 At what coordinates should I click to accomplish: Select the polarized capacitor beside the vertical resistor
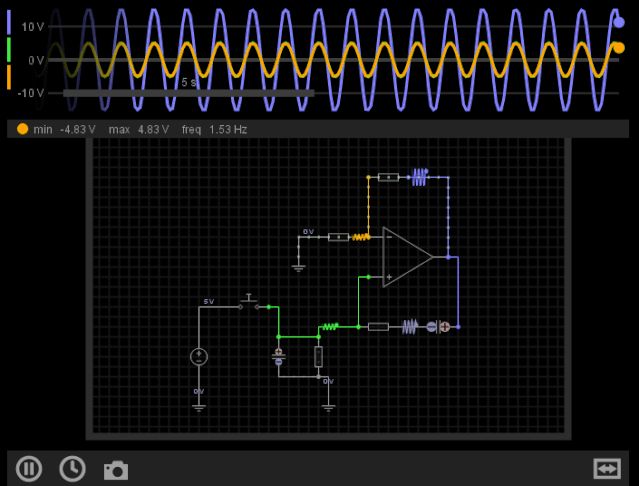(279, 356)
